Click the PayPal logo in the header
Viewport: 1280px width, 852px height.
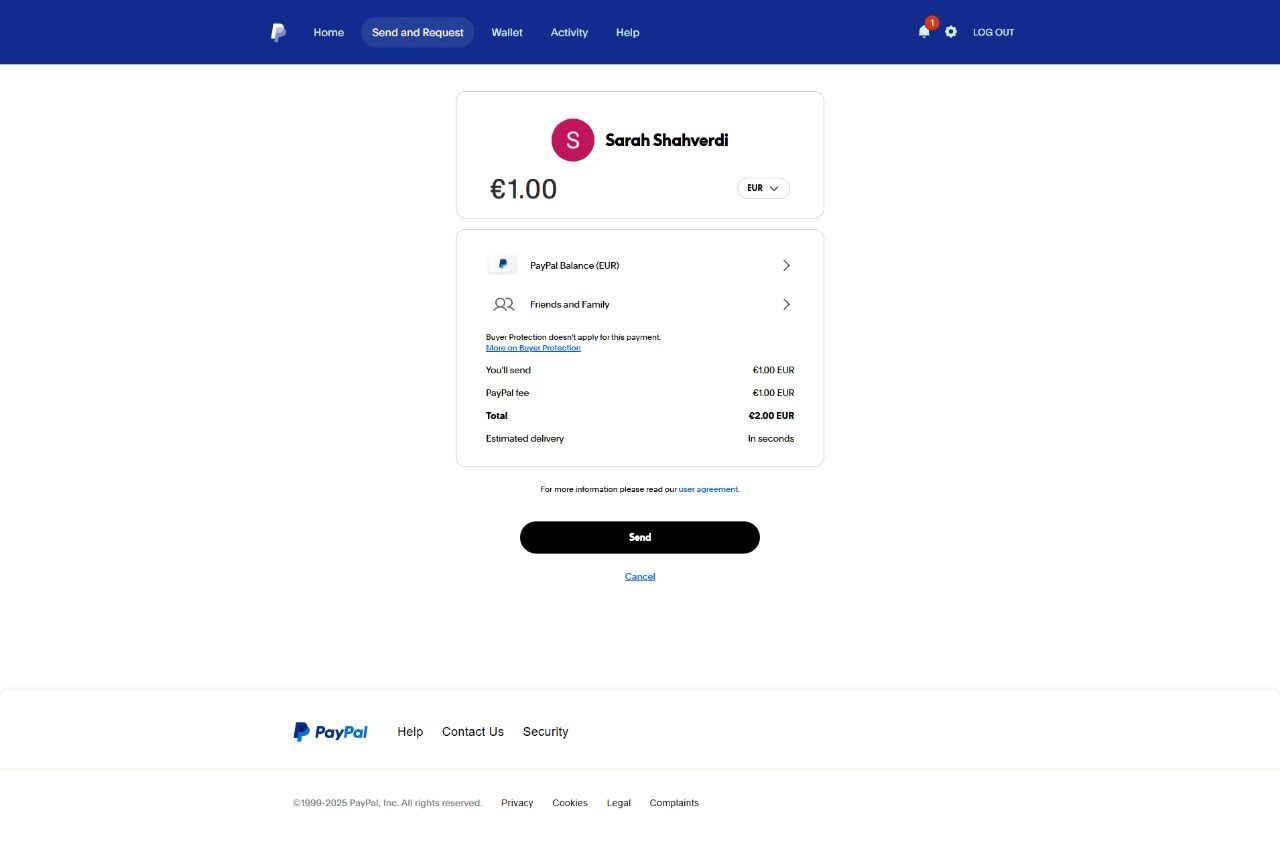(278, 32)
